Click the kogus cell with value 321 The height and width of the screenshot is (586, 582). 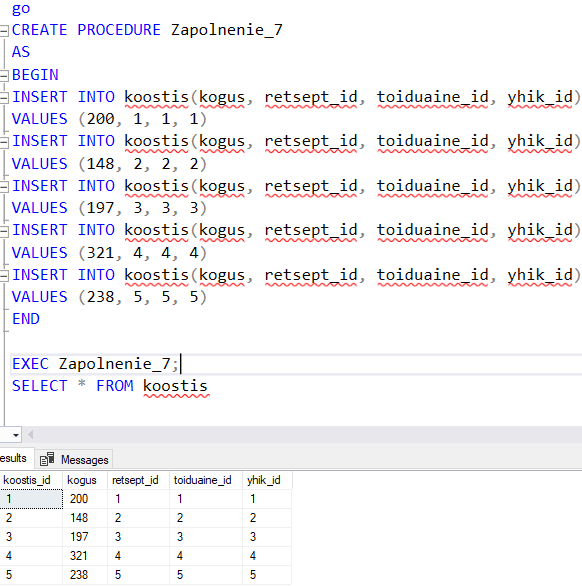click(x=85, y=556)
